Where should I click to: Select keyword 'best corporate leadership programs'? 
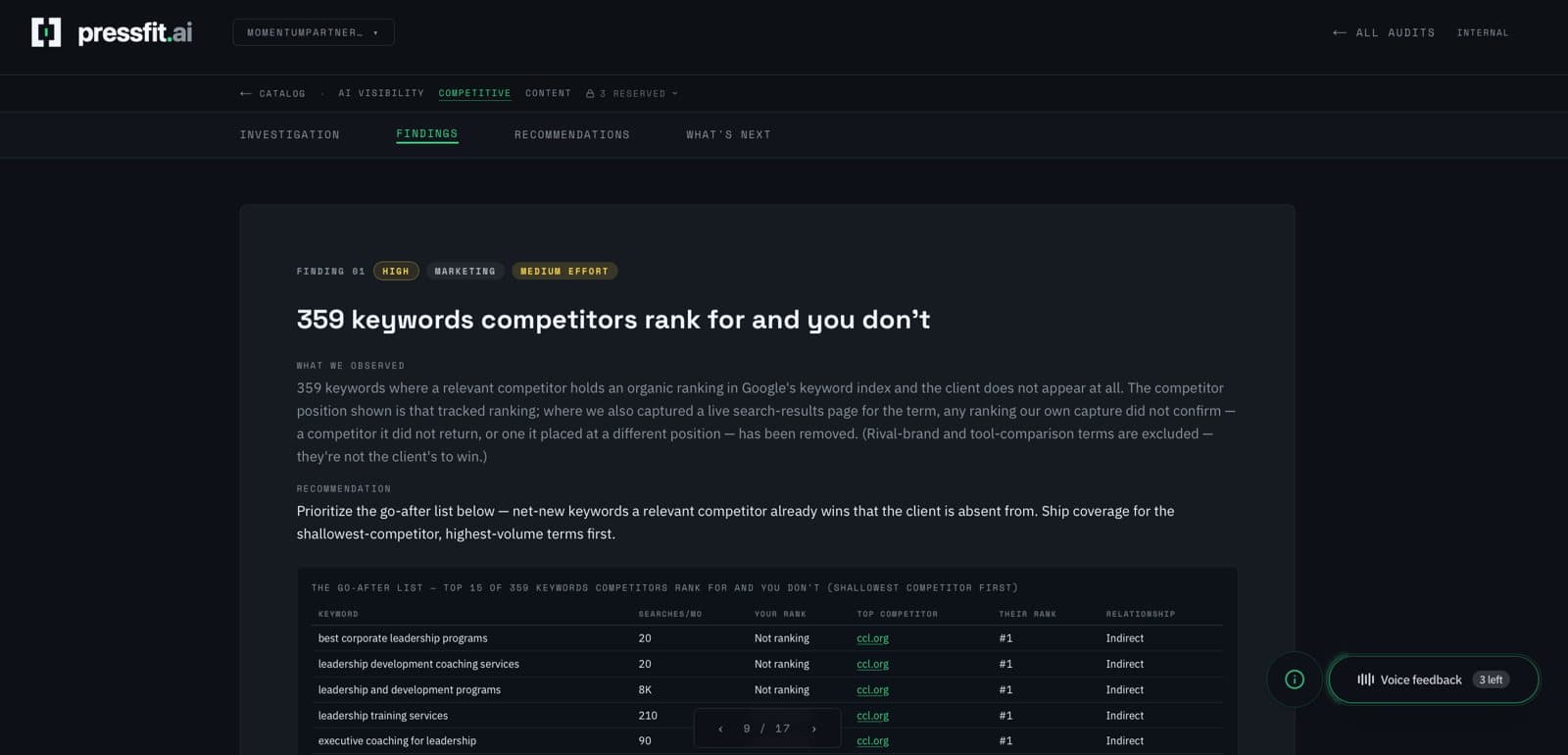point(403,638)
